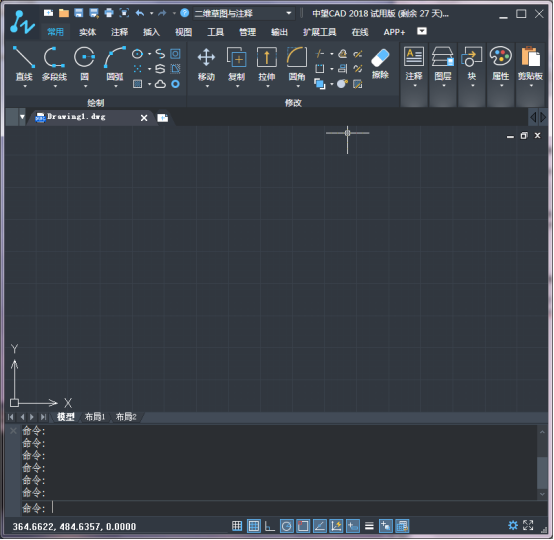This screenshot has height=540, width=554.
Task: Toggle grid display in status bar
Action: pyautogui.click(x=254, y=526)
